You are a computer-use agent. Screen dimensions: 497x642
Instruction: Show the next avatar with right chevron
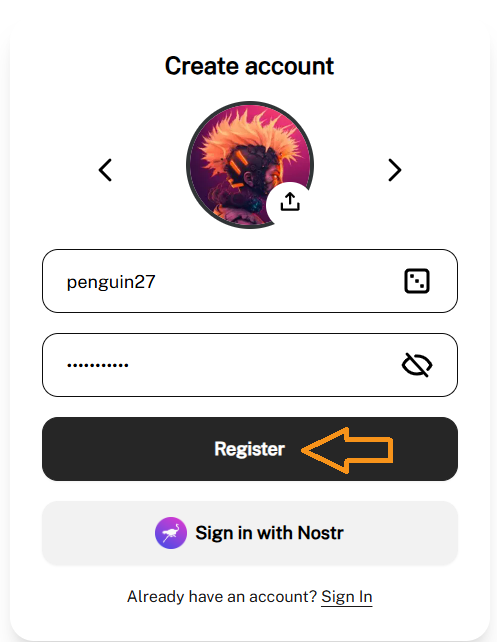click(x=395, y=170)
